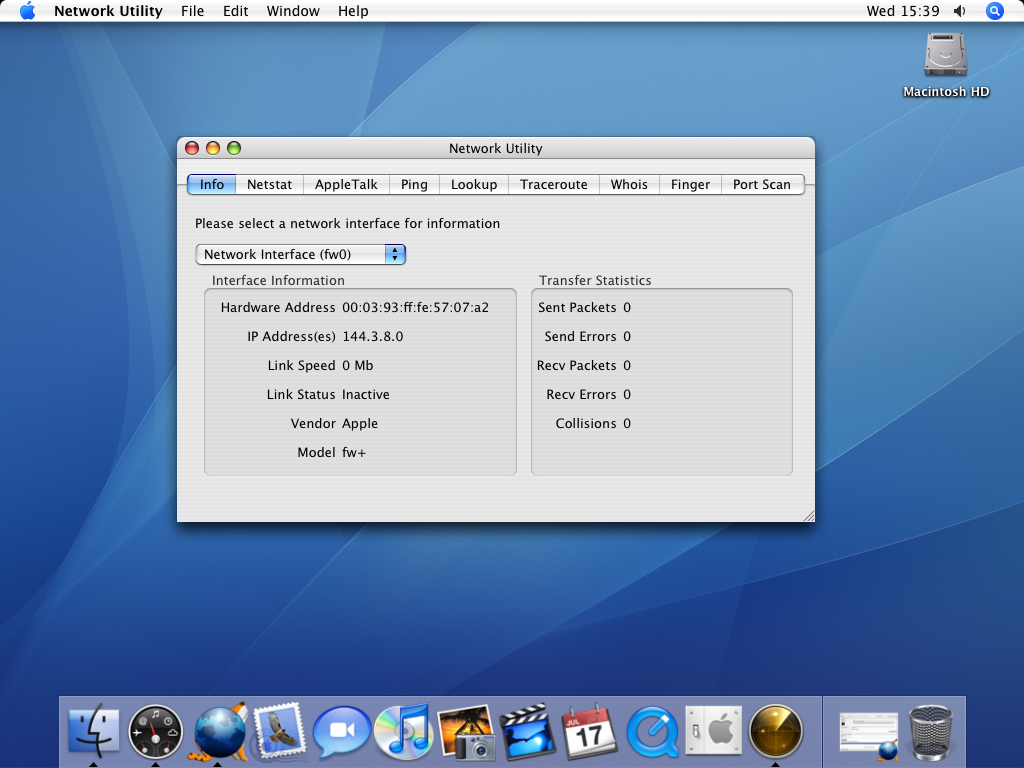The width and height of the screenshot is (1024, 768).
Task: Open System Preferences from the Dock
Action: (713, 731)
